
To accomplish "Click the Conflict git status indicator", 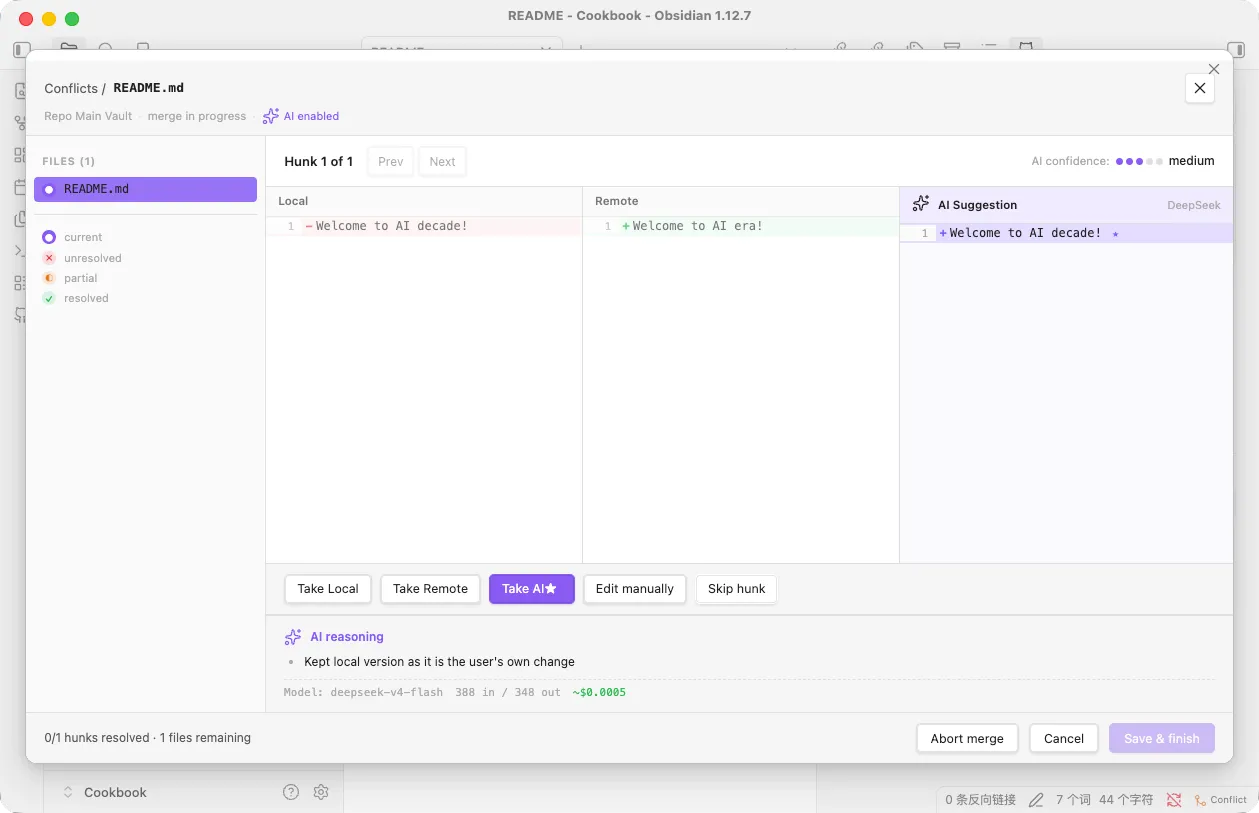I will click(x=1219, y=800).
